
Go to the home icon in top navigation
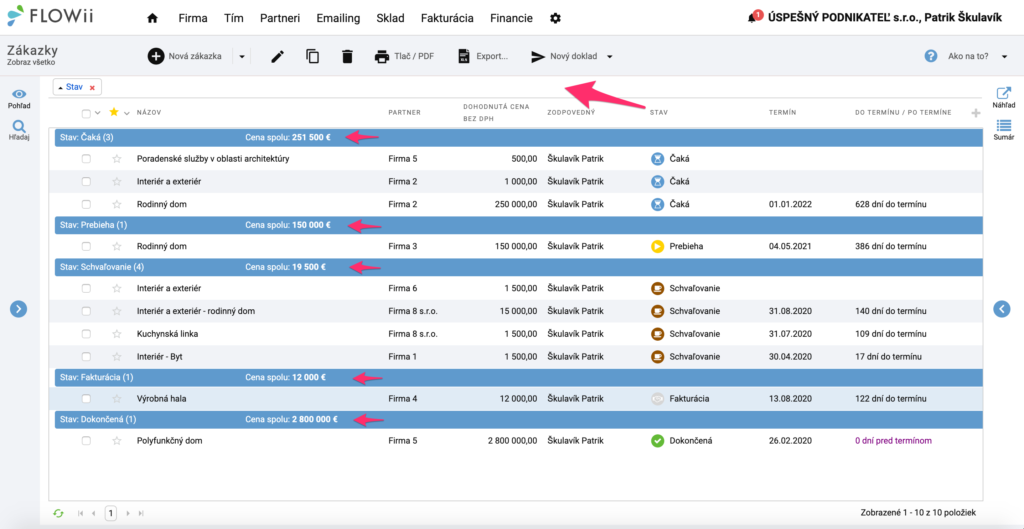click(x=153, y=18)
